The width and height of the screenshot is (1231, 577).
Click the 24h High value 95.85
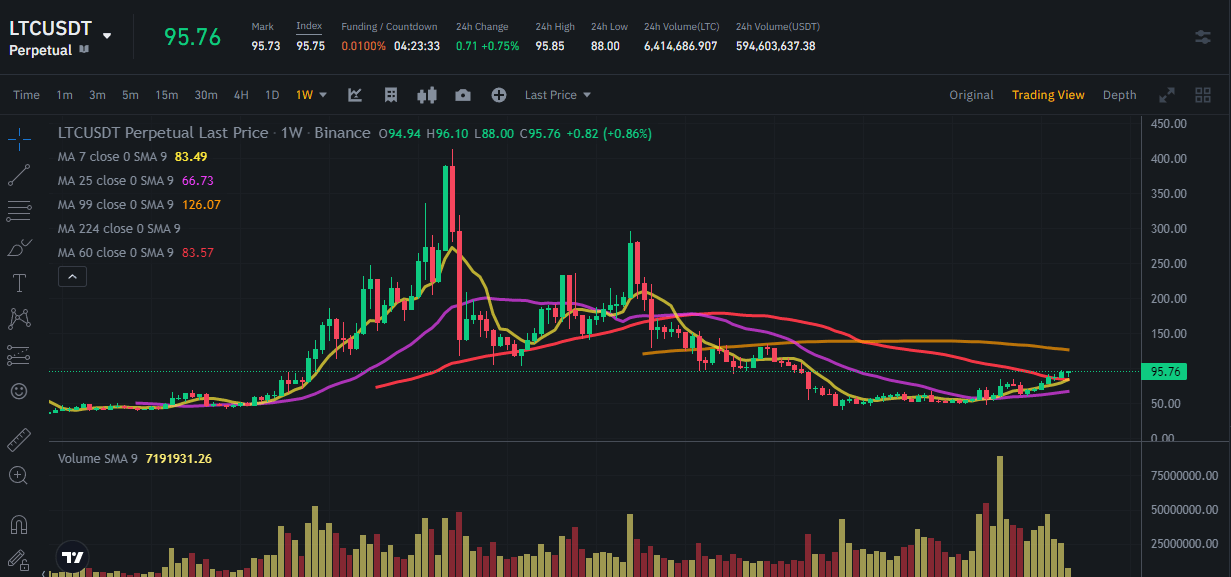pos(549,46)
